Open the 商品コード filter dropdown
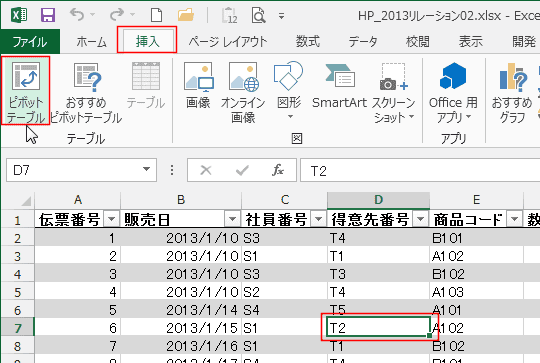540x363 pixels. (x=515, y=219)
